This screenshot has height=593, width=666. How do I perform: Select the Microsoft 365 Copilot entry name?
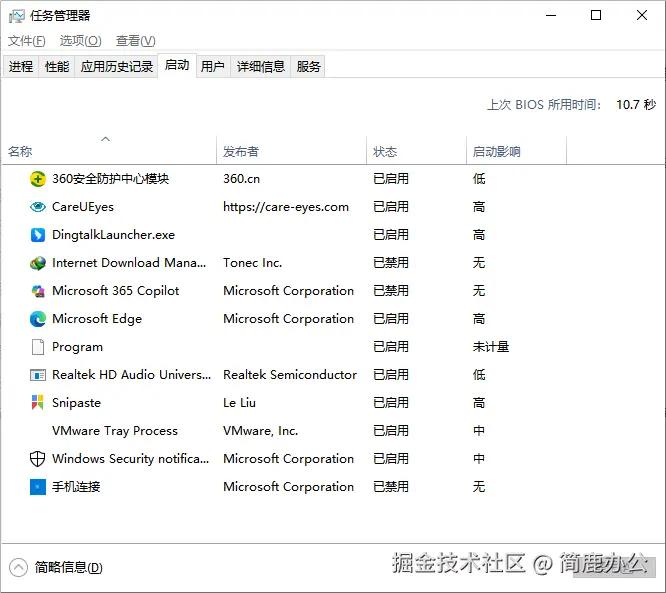116,291
